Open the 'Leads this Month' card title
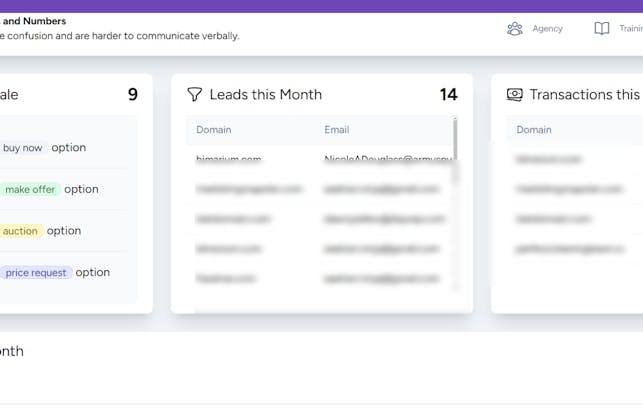The height and width of the screenshot is (417, 643). click(x=265, y=95)
